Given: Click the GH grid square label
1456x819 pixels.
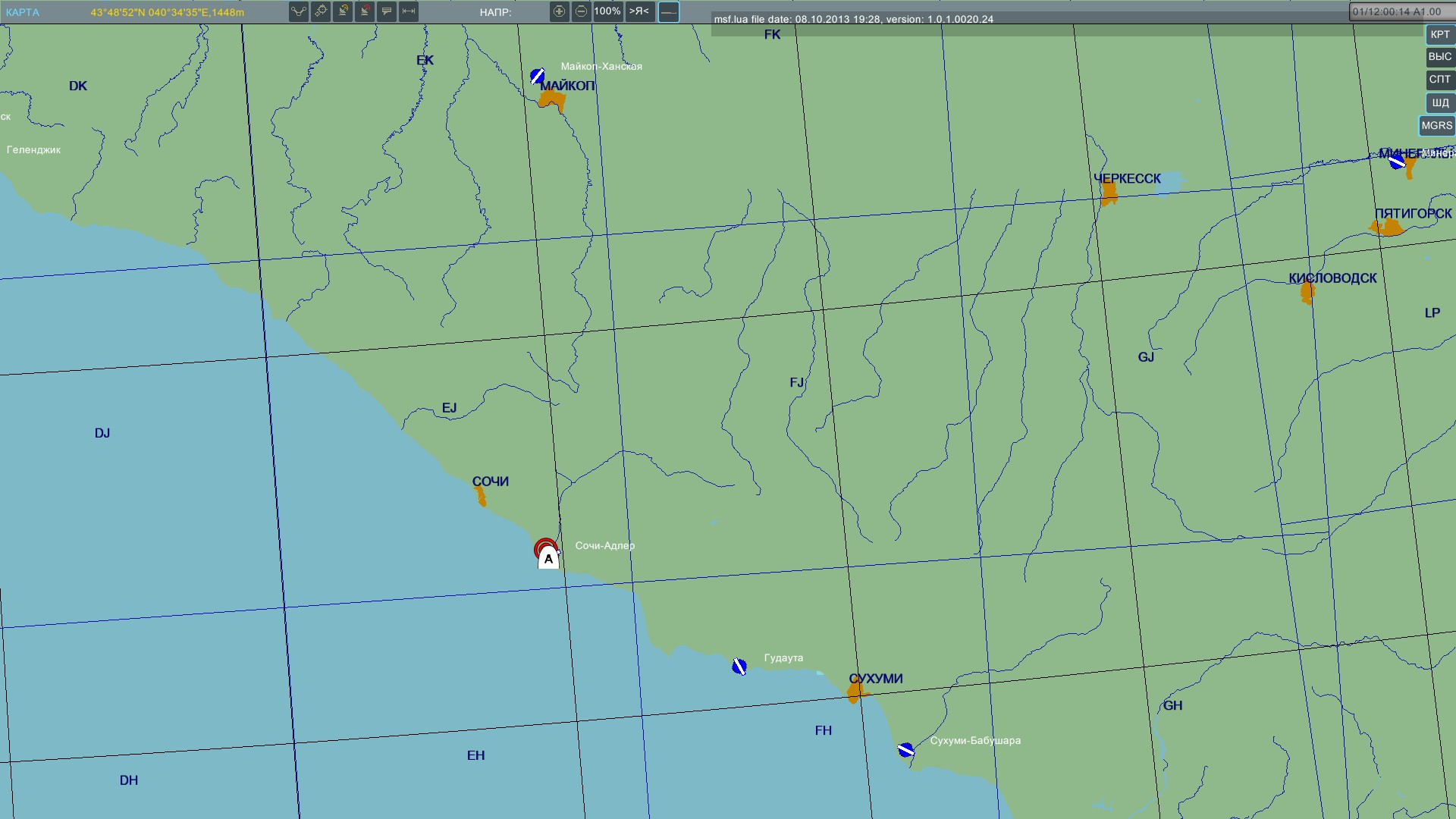Looking at the screenshot, I should pos(1172,705).
